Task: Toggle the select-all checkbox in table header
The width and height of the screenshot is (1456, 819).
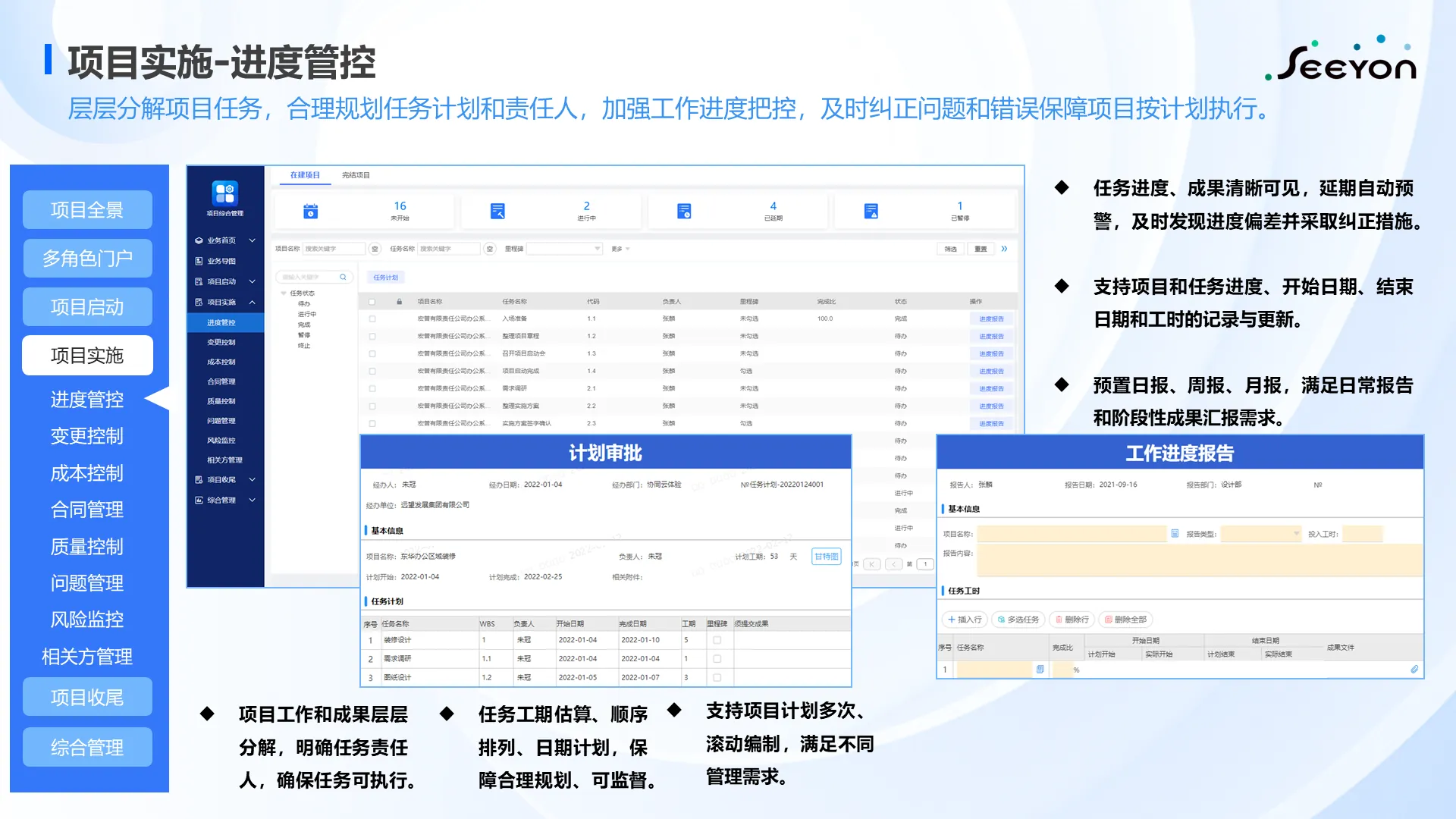Action: 372,302
